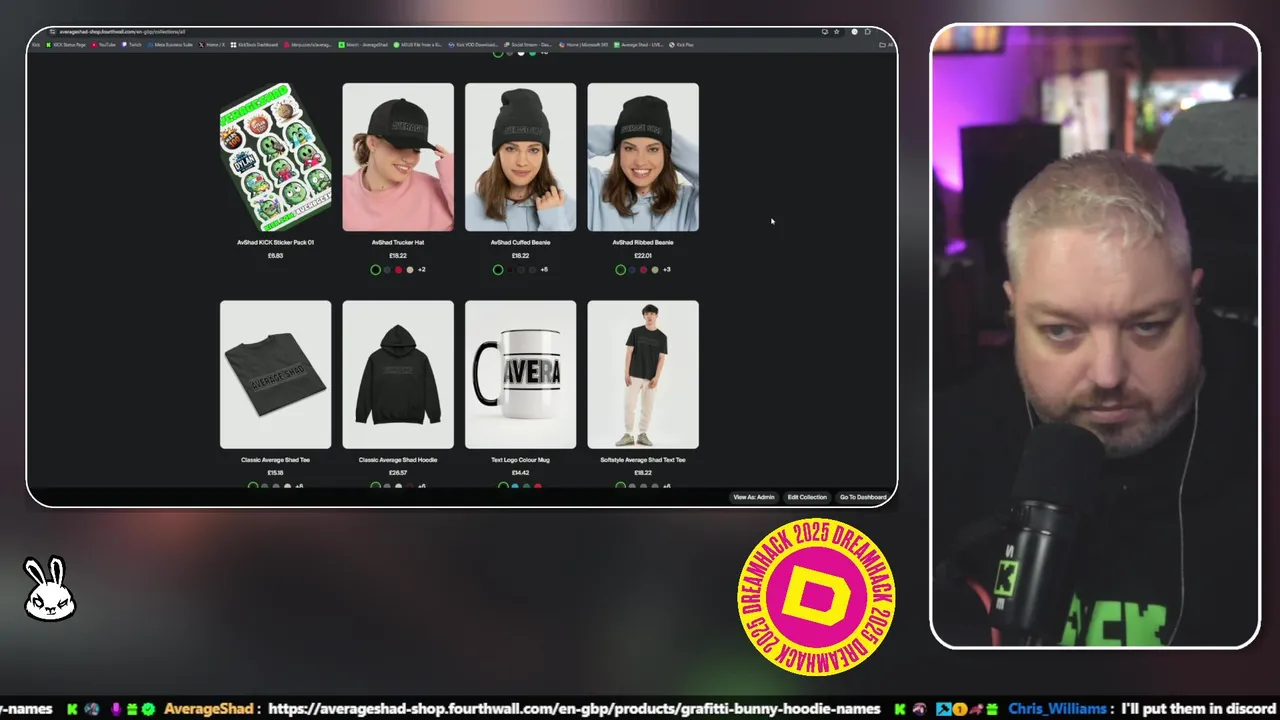Image resolution: width=1280 pixels, height=720 pixels.
Task: Open the AvShad KICK Sticker Pack 01 thumbnail
Action: (x=275, y=157)
